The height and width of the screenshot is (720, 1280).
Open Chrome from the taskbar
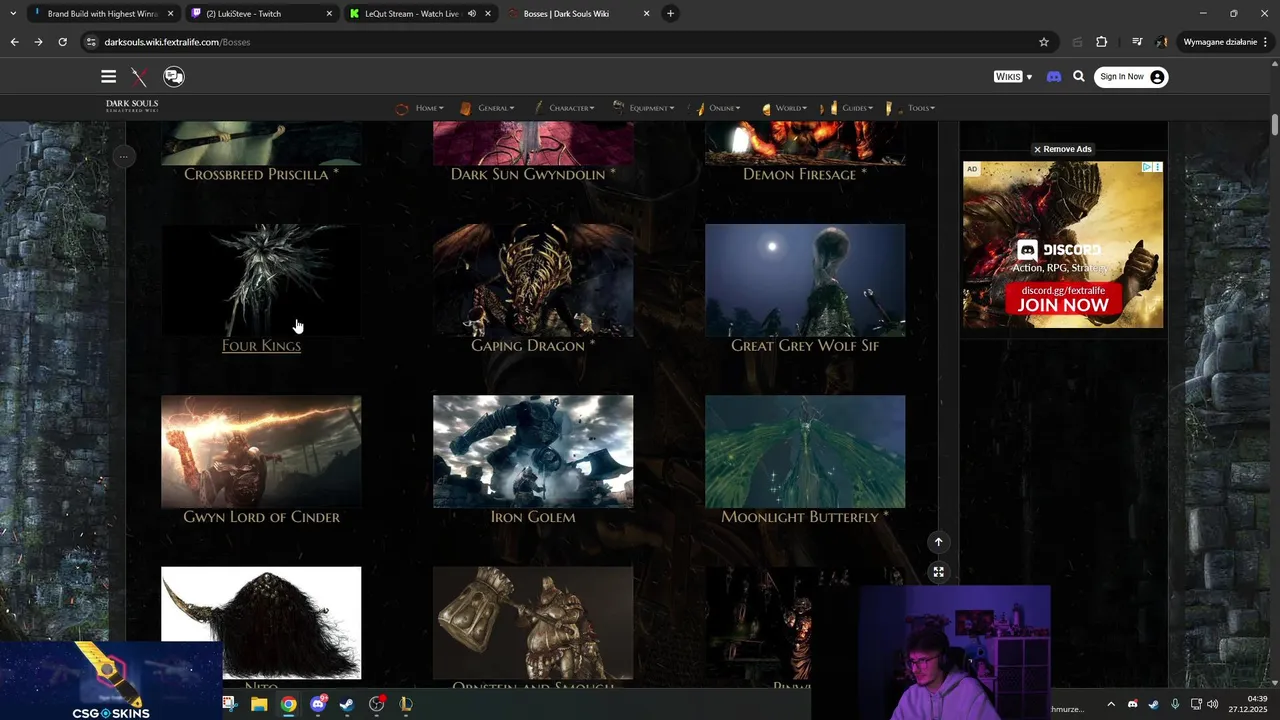click(x=288, y=704)
